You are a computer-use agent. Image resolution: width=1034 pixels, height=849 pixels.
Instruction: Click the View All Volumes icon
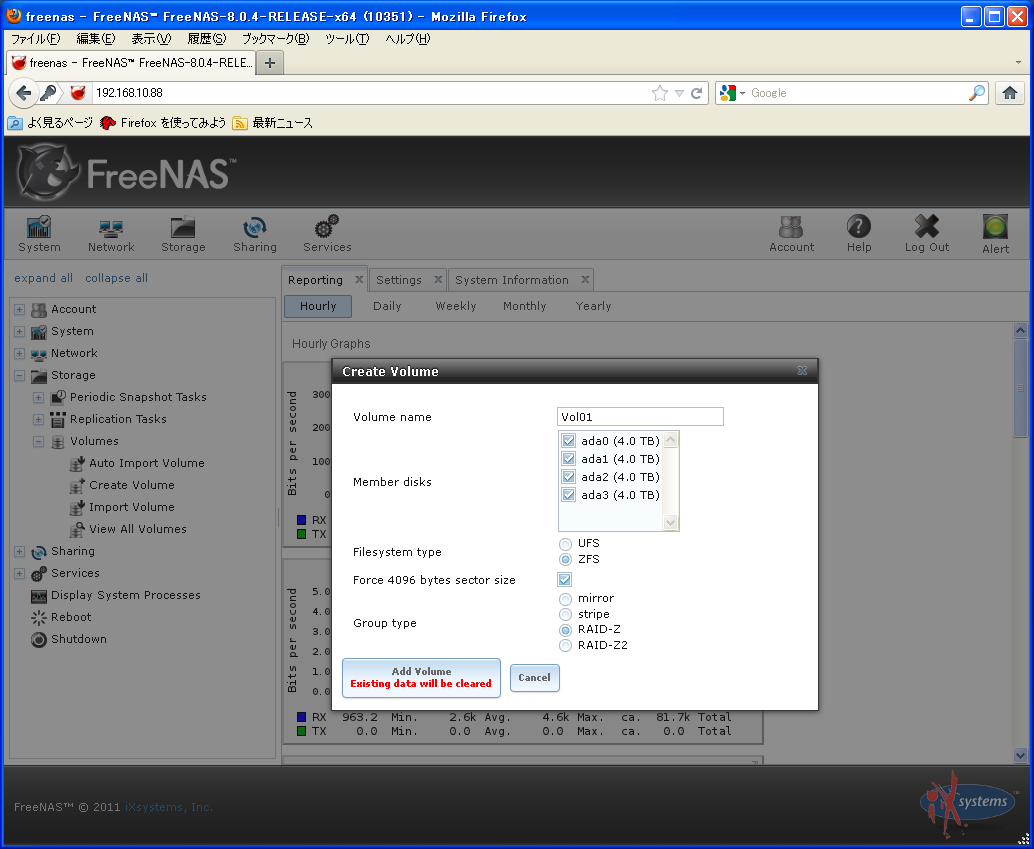click(77, 529)
